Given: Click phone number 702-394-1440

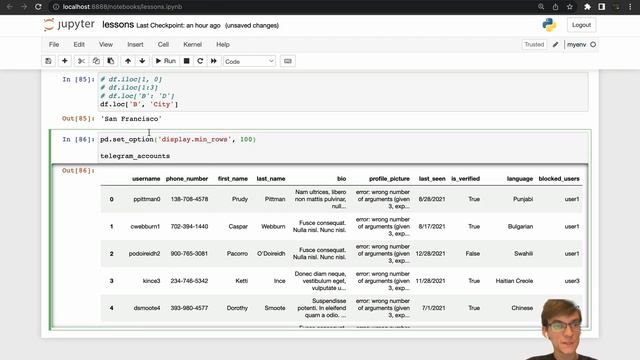Looking at the screenshot, I should click(189, 227).
